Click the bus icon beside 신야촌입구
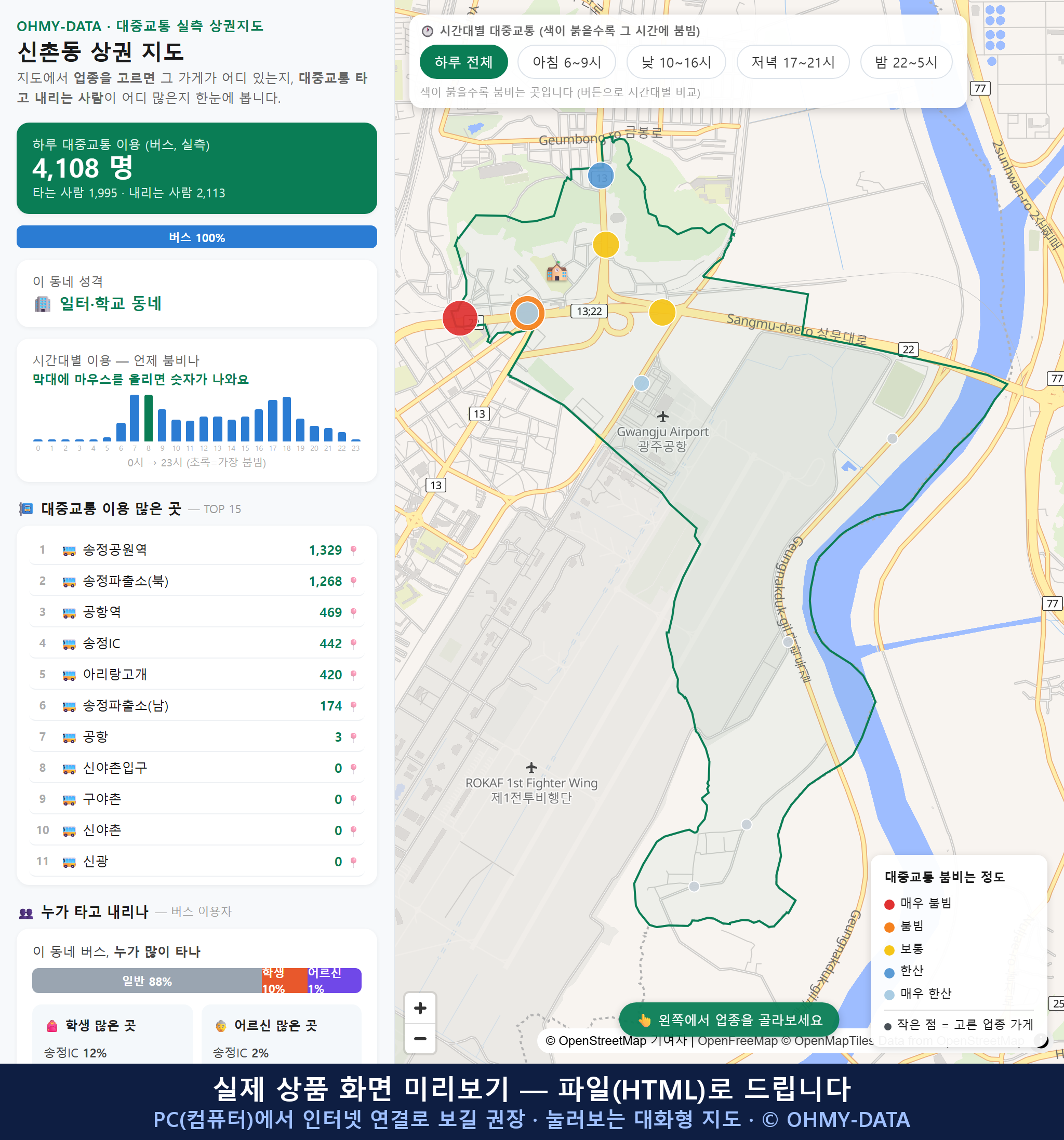 tap(69, 769)
